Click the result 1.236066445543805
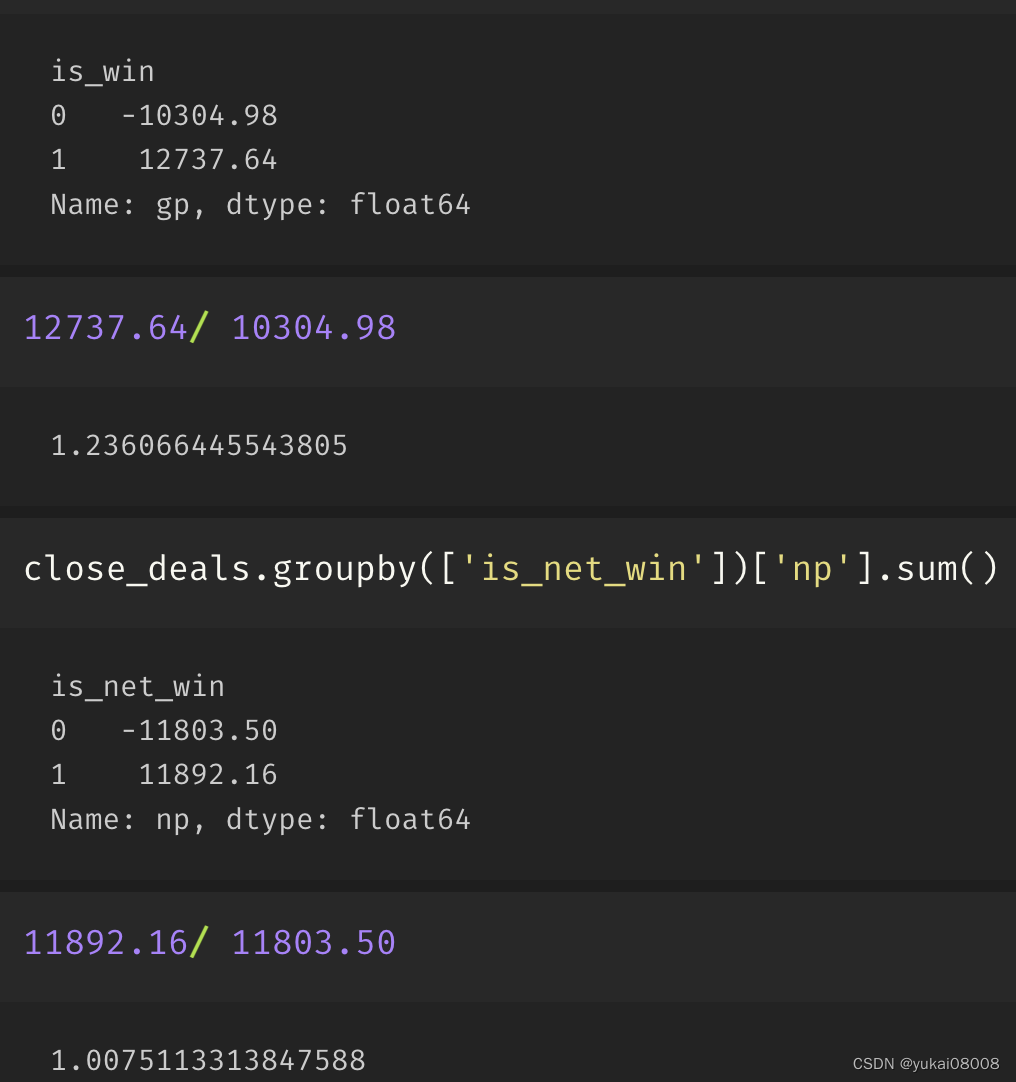Image resolution: width=1016 pixels, height=1082 pixels. click(x=199, y=445)
